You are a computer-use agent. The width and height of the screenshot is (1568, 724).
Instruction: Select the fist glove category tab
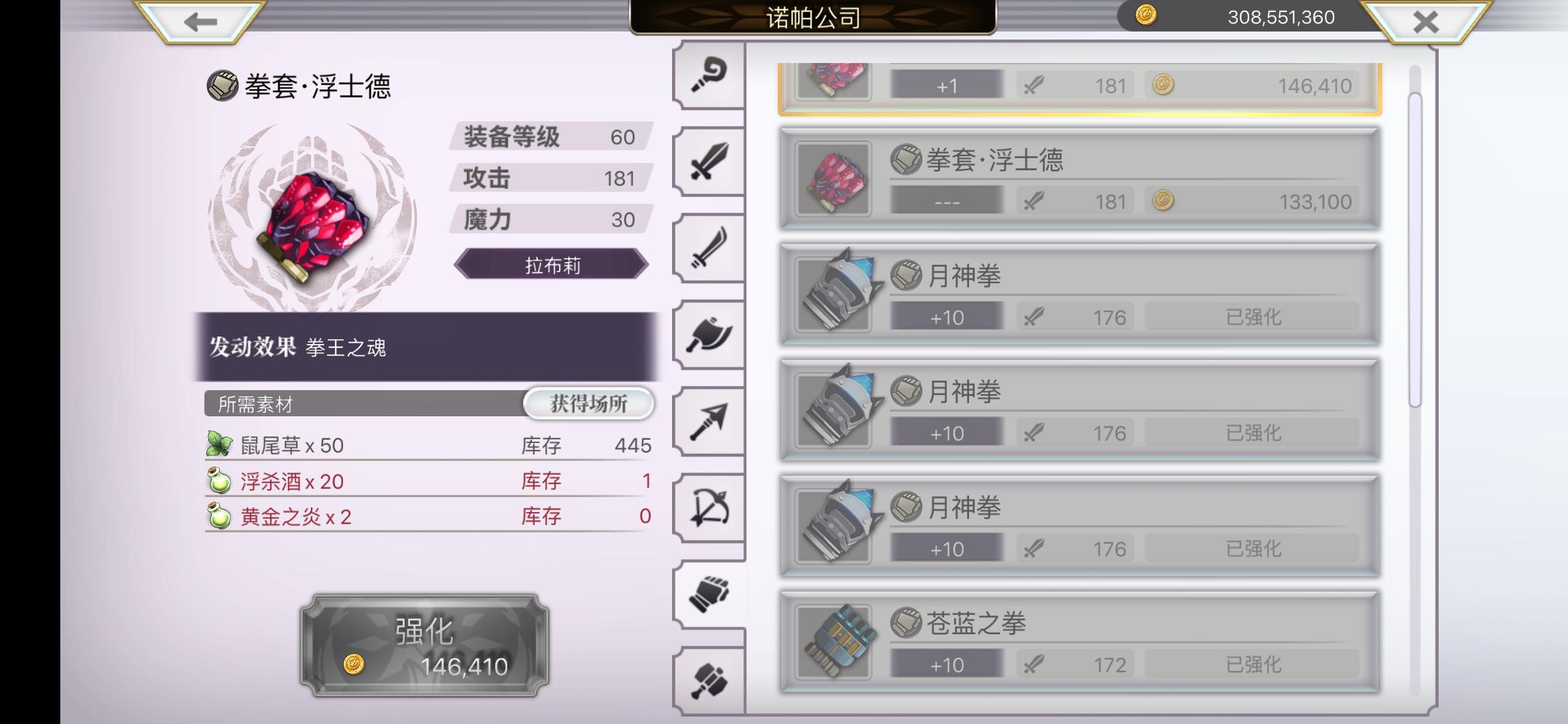coord(709,594)
